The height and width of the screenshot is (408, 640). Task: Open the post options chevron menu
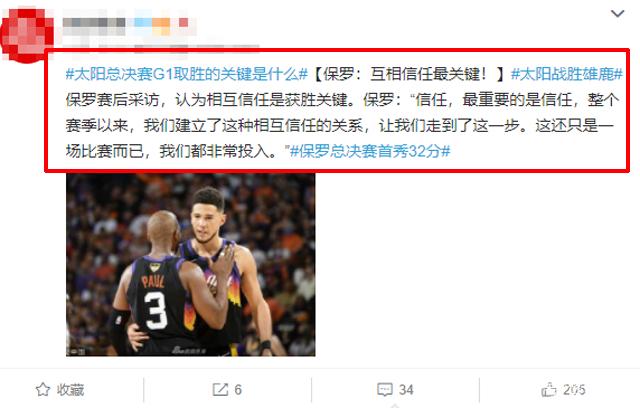(618, 13)
